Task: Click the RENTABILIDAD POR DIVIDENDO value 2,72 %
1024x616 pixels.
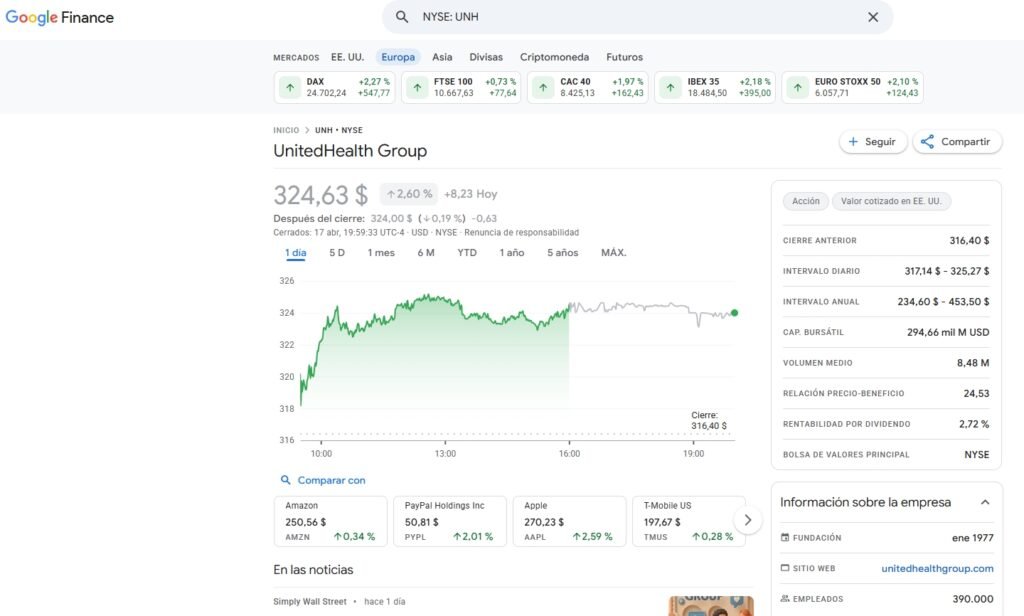Action: 974,424
